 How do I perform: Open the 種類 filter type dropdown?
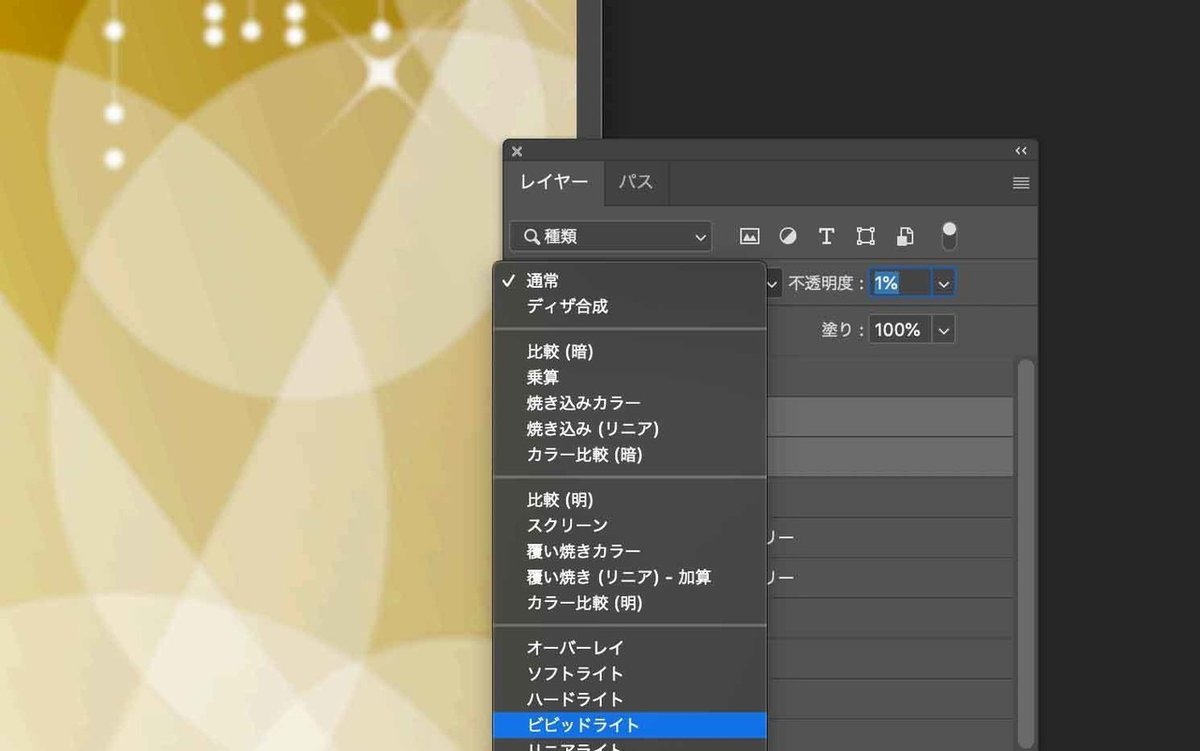click(x=611, y=237)
